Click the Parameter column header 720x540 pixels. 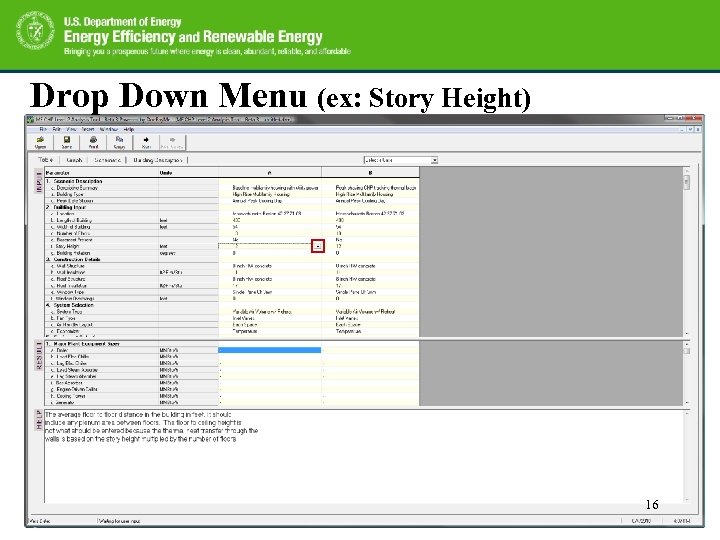click(101, 173)
